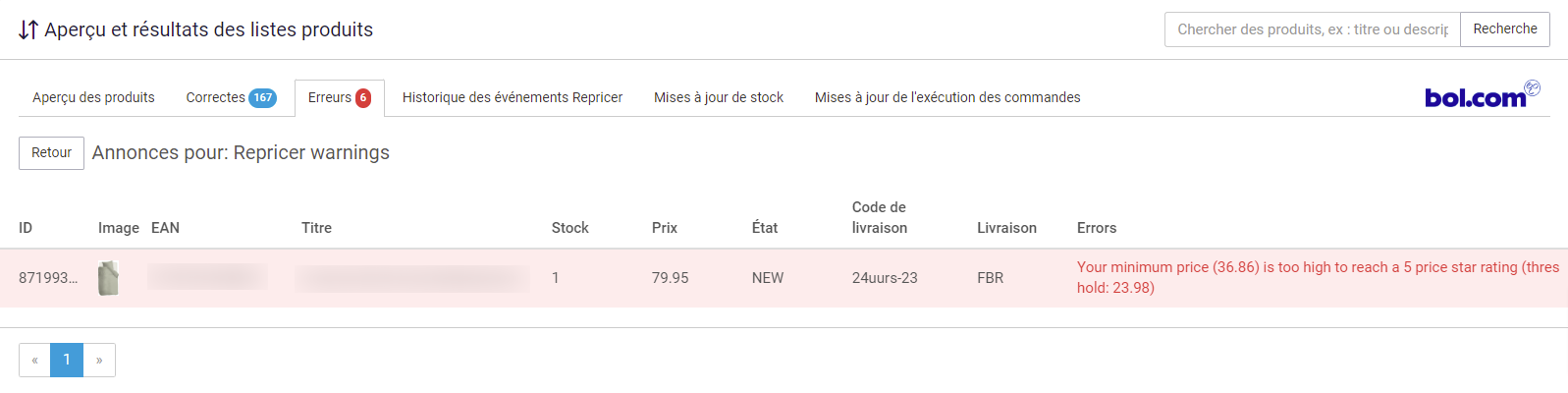Open Historique des événements Repricer tab
Viewport: 1568px width, 393px height.
(x=513, y=98)
